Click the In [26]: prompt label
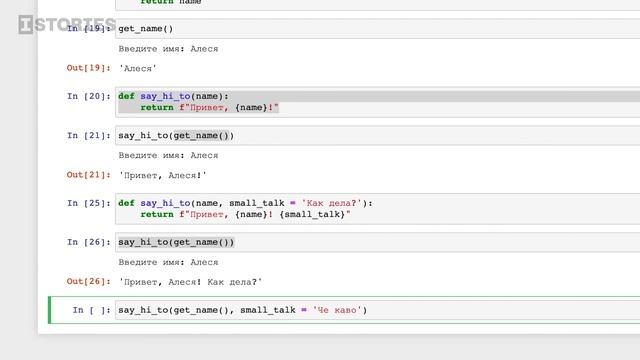The image size is (640, 360). point(89,242)
